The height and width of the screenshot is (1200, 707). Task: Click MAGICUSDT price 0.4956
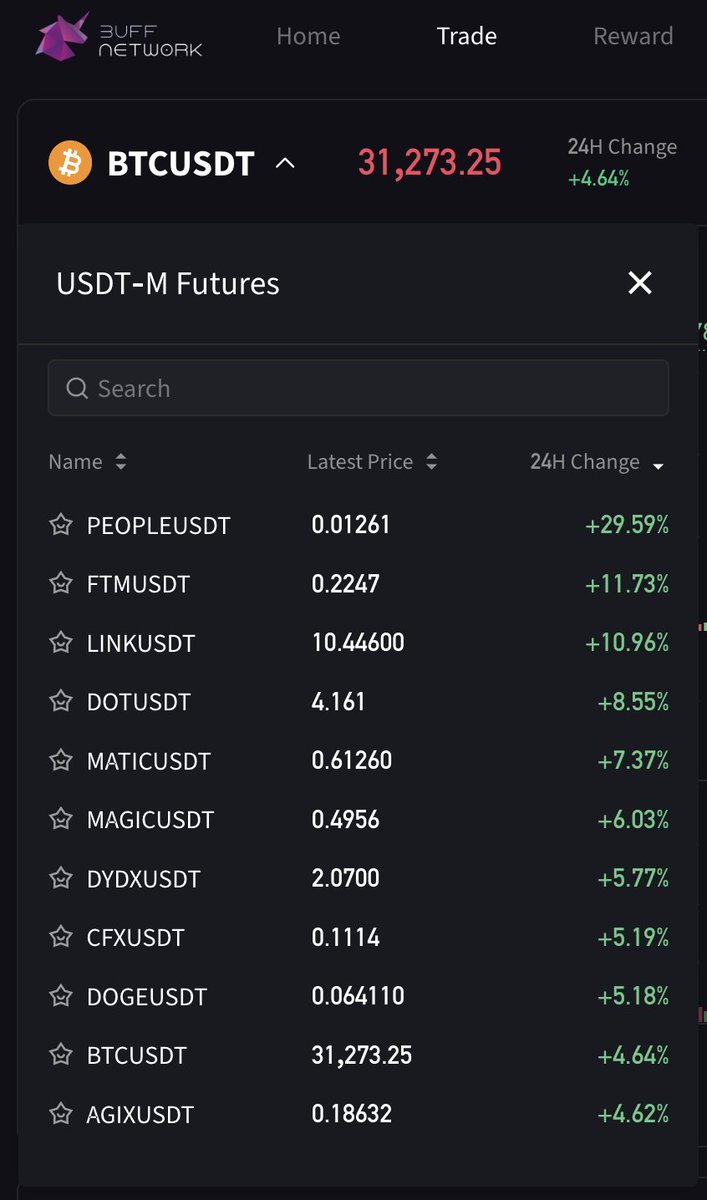pos(346,819)
